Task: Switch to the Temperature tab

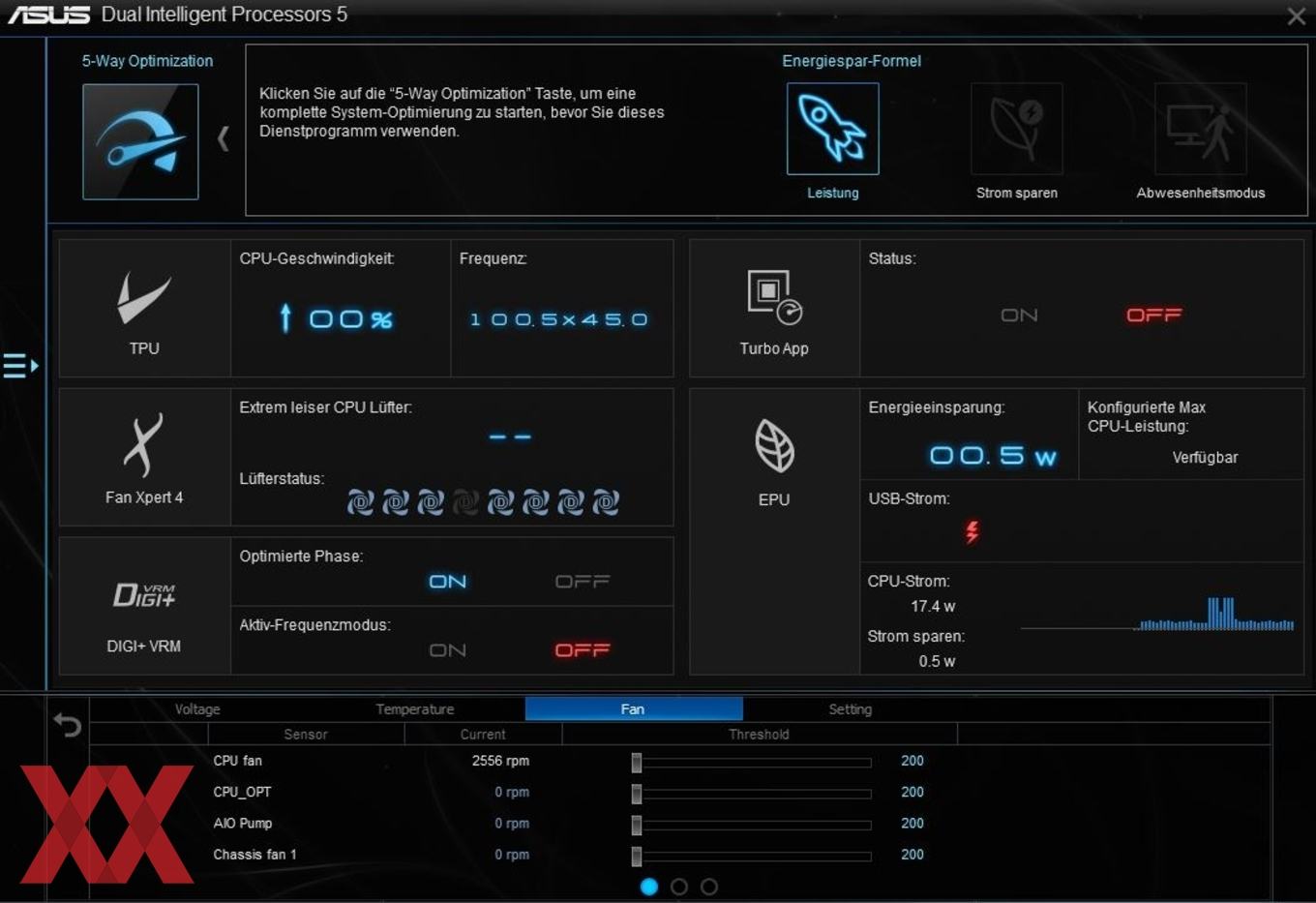Action: [415, 709]
